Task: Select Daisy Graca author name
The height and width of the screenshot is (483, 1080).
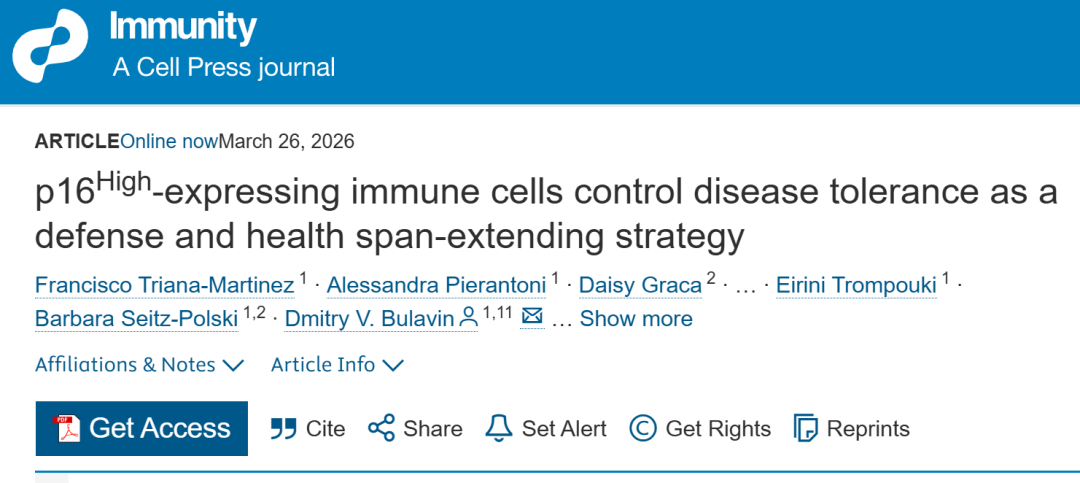Action: pyautogui.click(x=639, y=286)
